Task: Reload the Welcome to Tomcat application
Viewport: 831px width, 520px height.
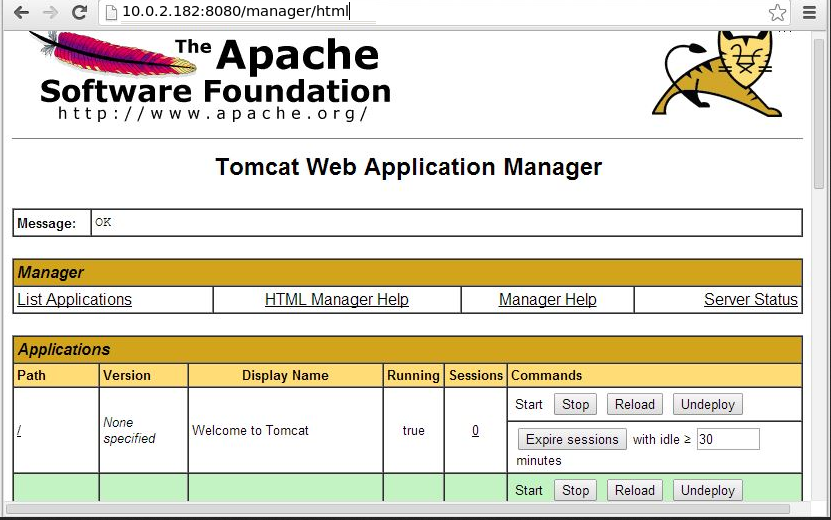Action: point(634,404)
